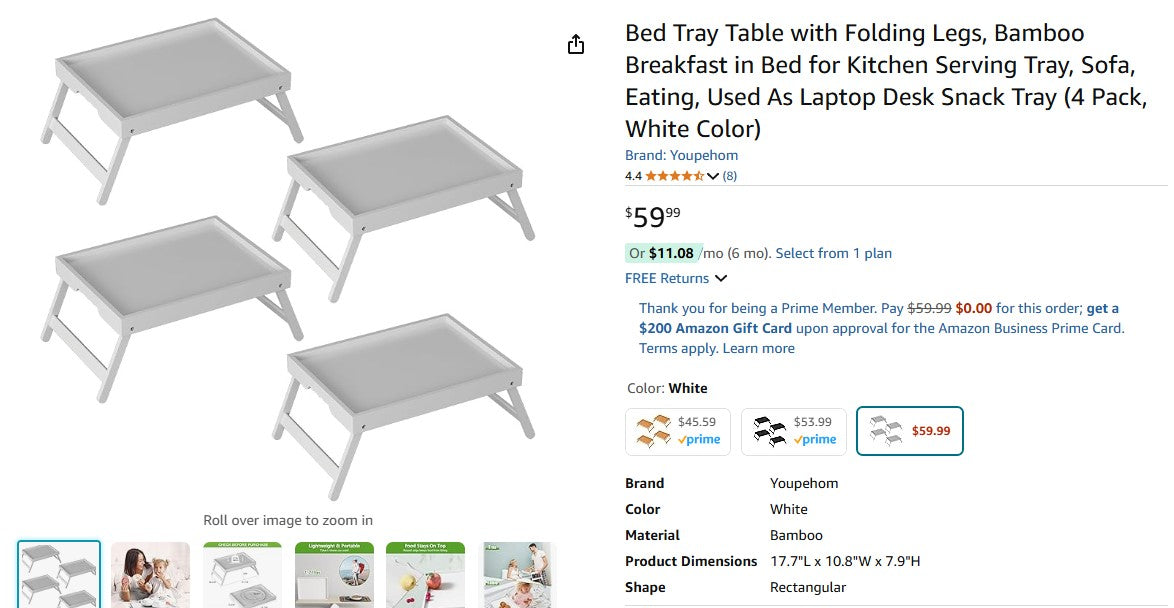
Task: Visit the Brand: Youpehom store link
Action: point(681,155)
